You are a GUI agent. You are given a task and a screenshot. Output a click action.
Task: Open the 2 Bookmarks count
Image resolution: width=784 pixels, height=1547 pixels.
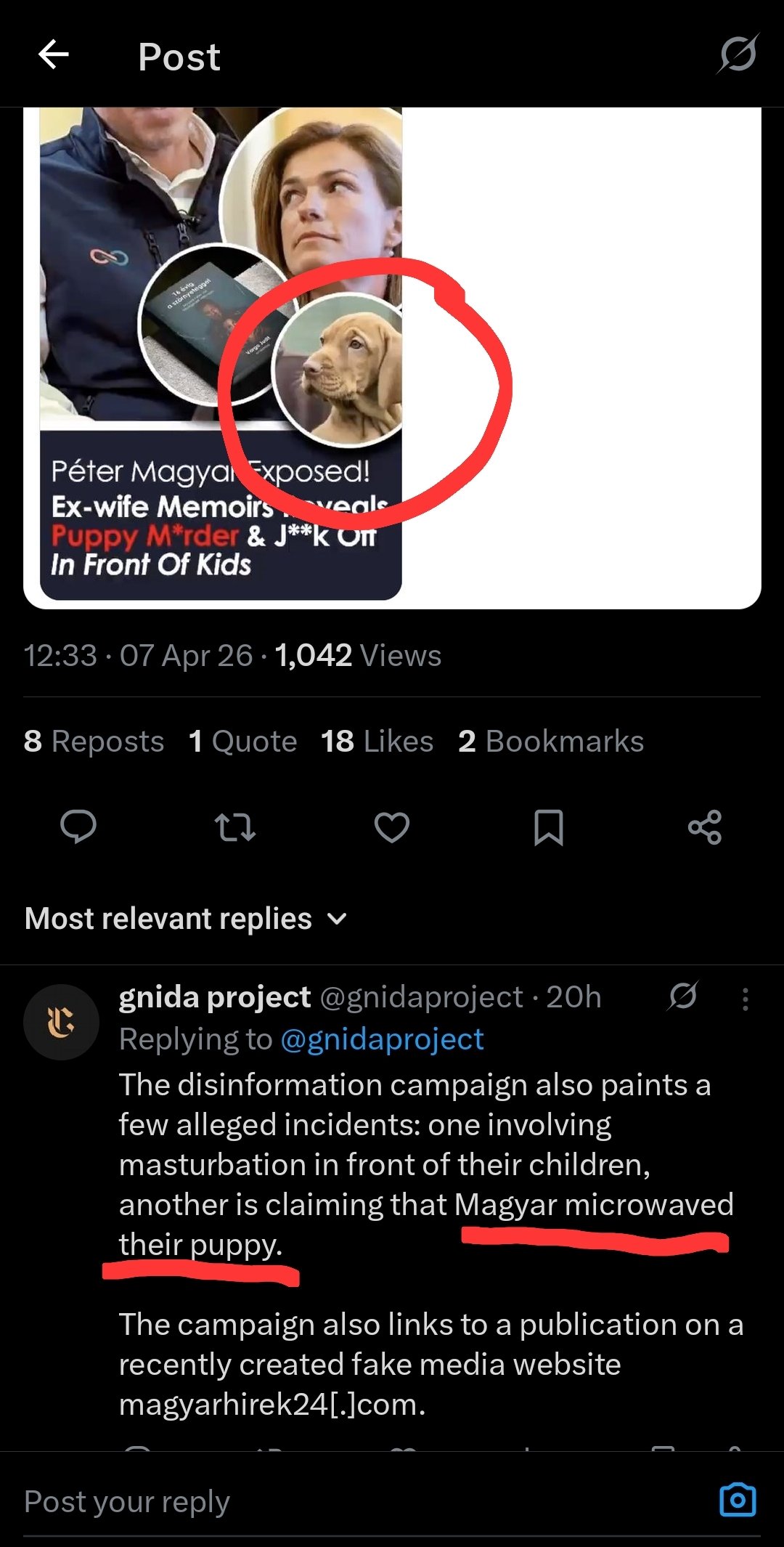click(551, 742)
